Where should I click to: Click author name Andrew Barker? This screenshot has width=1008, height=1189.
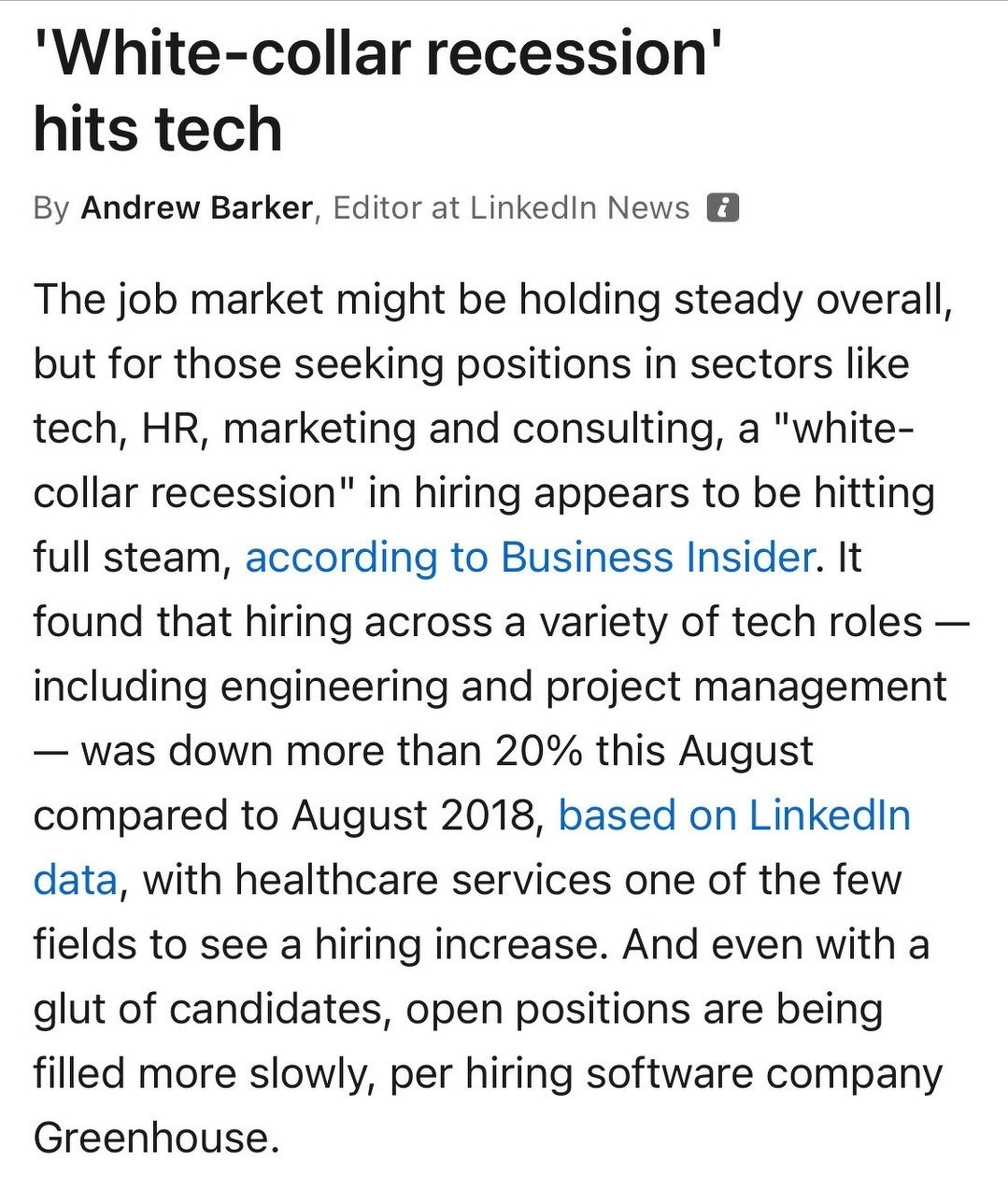pyautogui.click(x=196, y=207)
